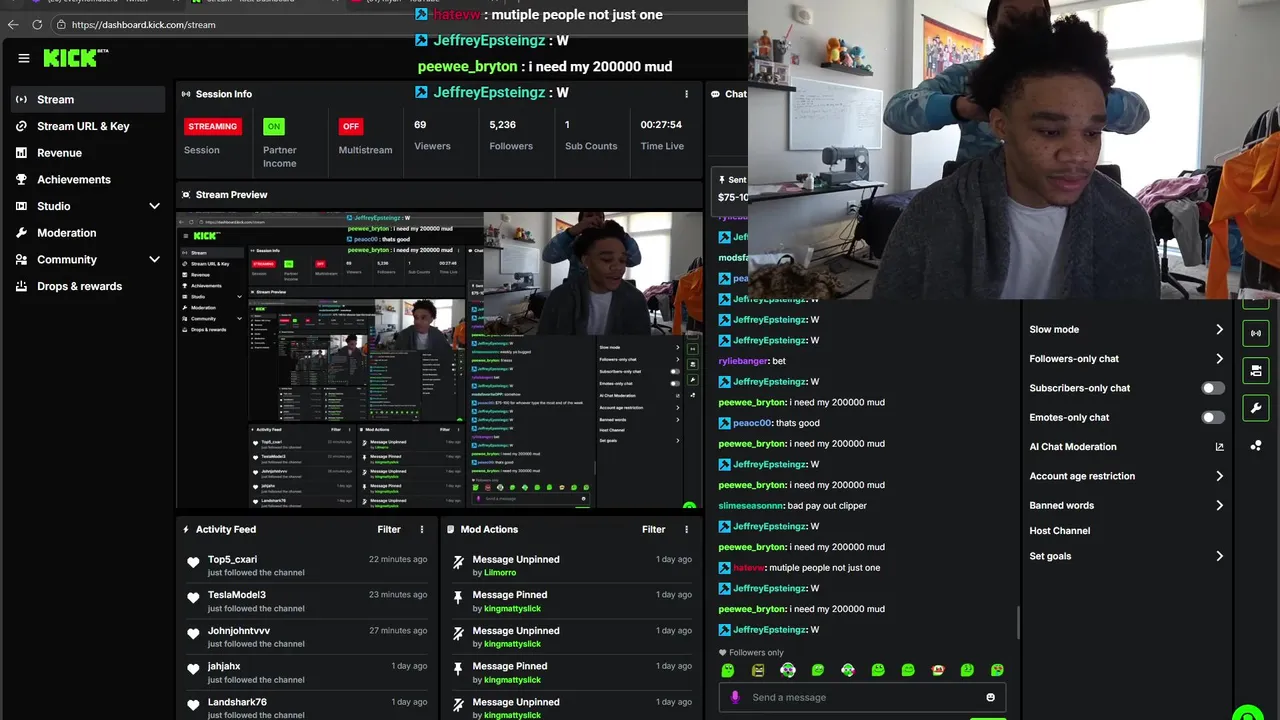1280x720 pixels.
Task: Click the green ON Partner Income badge
Action: 274,126
